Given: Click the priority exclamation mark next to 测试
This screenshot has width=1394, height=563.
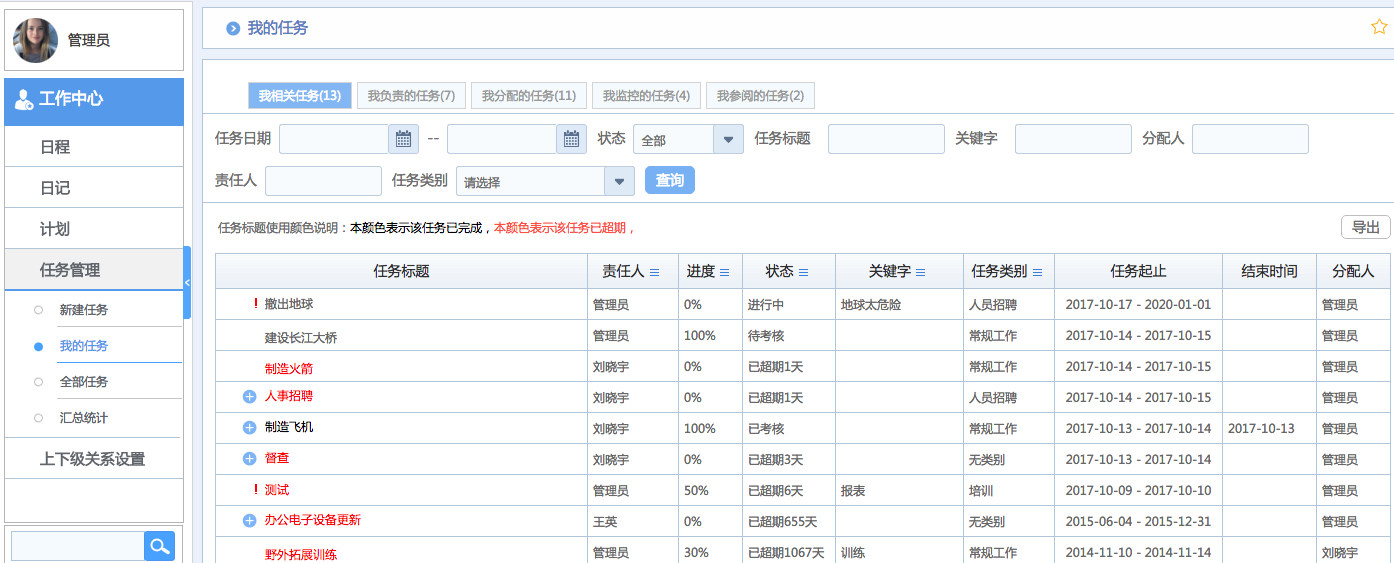Looking at the screenshot, I should pos(256,489).
